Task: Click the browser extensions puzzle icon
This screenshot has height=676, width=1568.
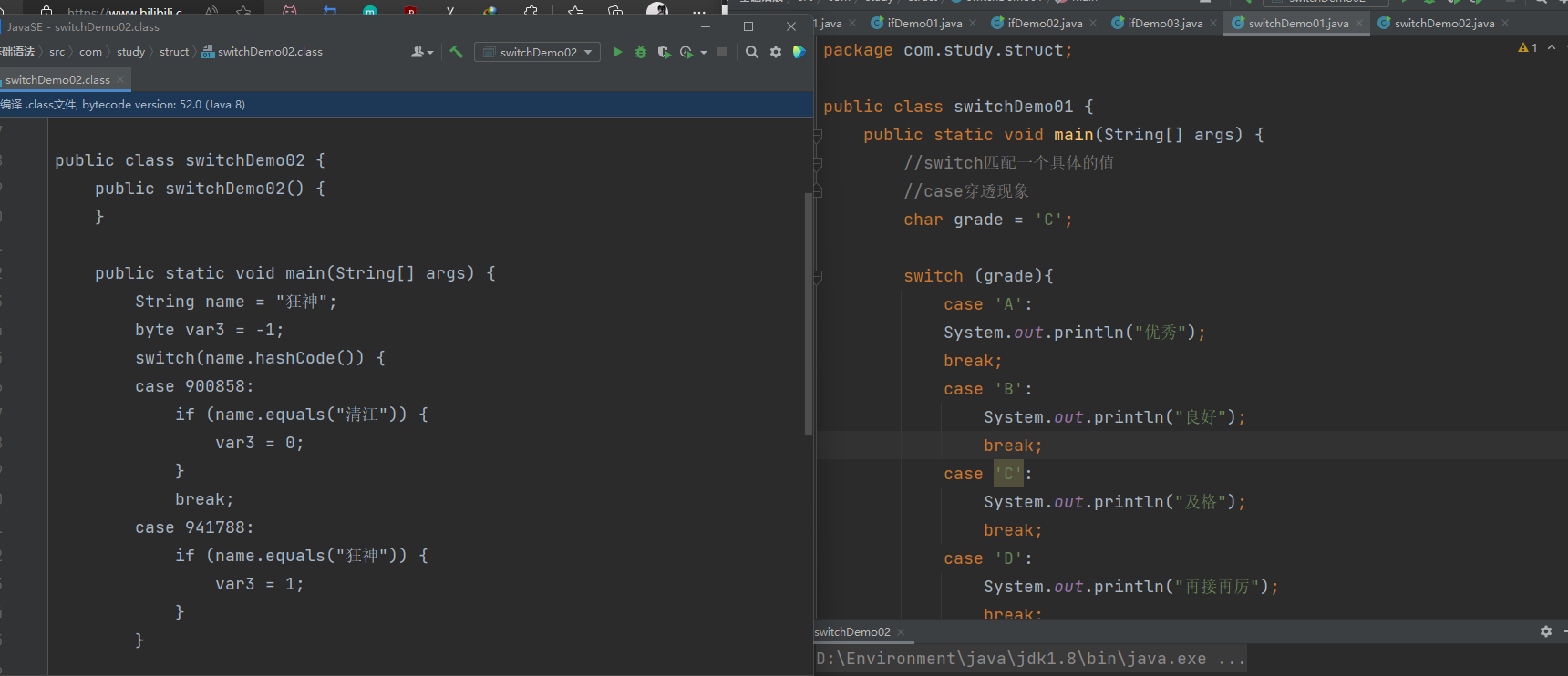Action: [531, 11]
